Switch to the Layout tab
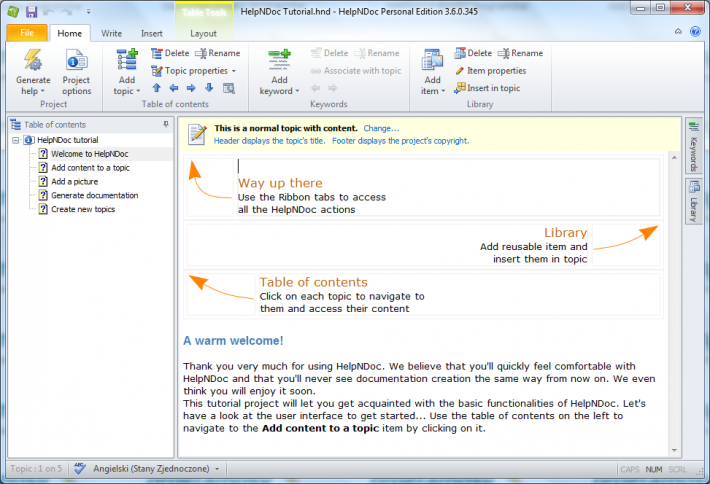 click(203, 34)
